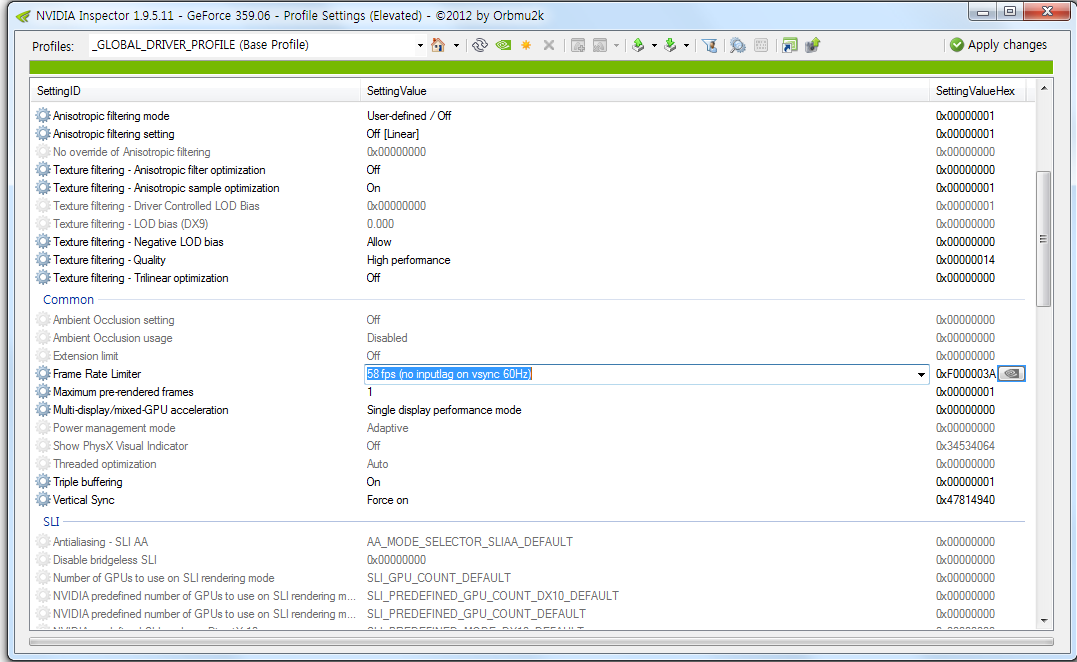Image resolution: width=1077 pixels, height=662 pixels.
Task: Click the SettingValueHex column header
Action: [977, 91]
